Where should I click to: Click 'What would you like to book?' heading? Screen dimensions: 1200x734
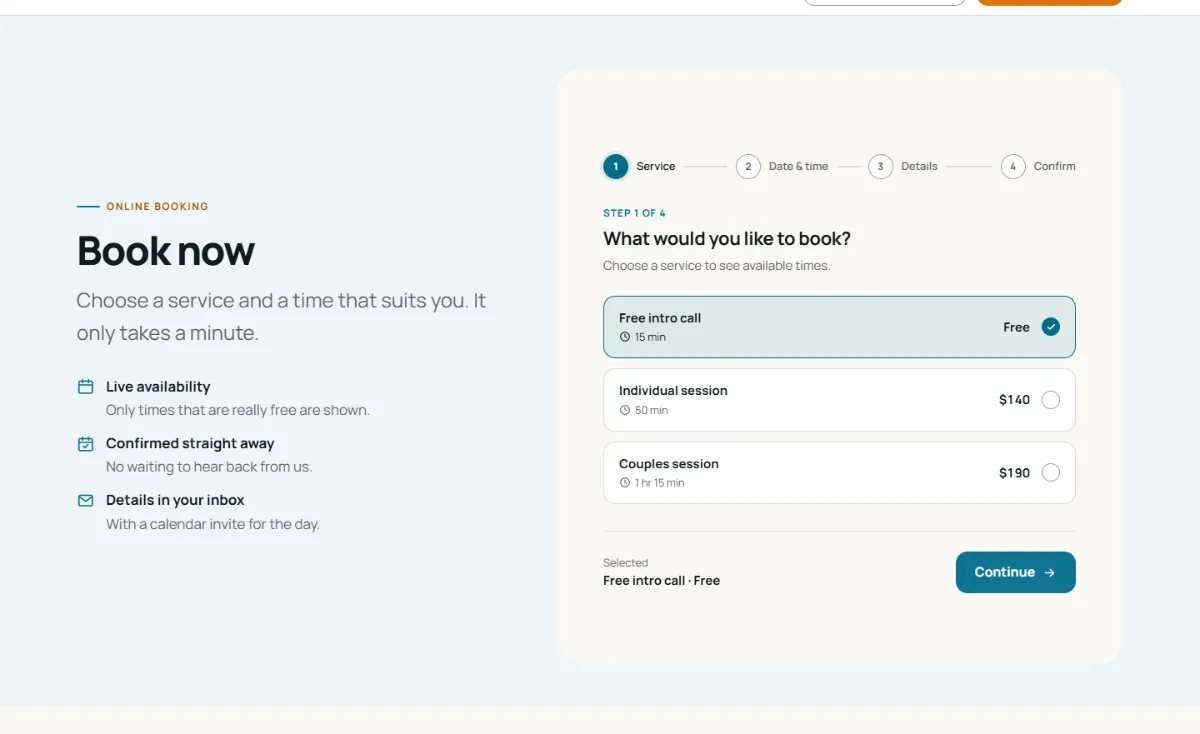pyautogui.click(x=727, y=239)
